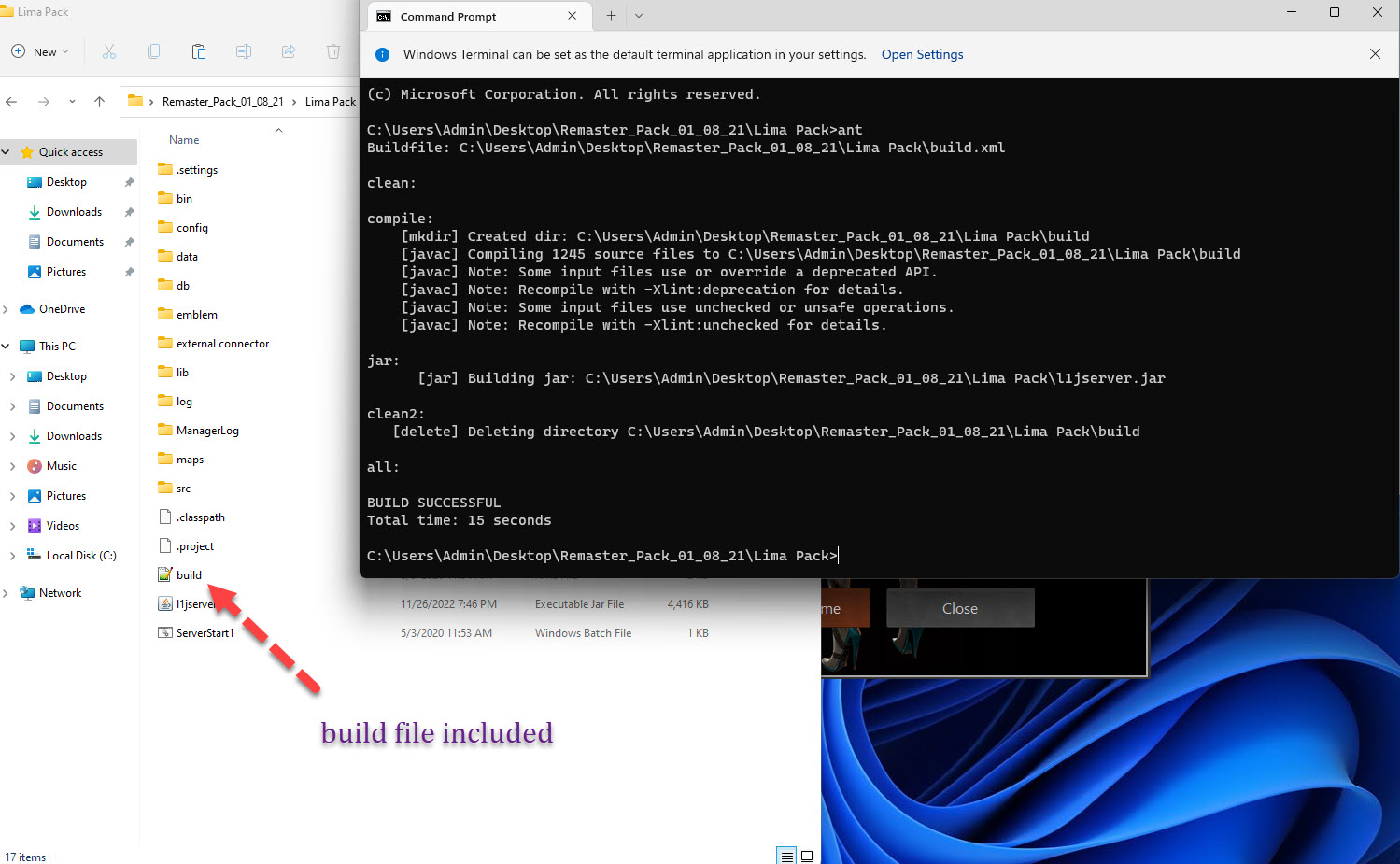Select Videos folder in navigation pane
This screenshot has height=864, width=1400.
click(x=63, y=526)
